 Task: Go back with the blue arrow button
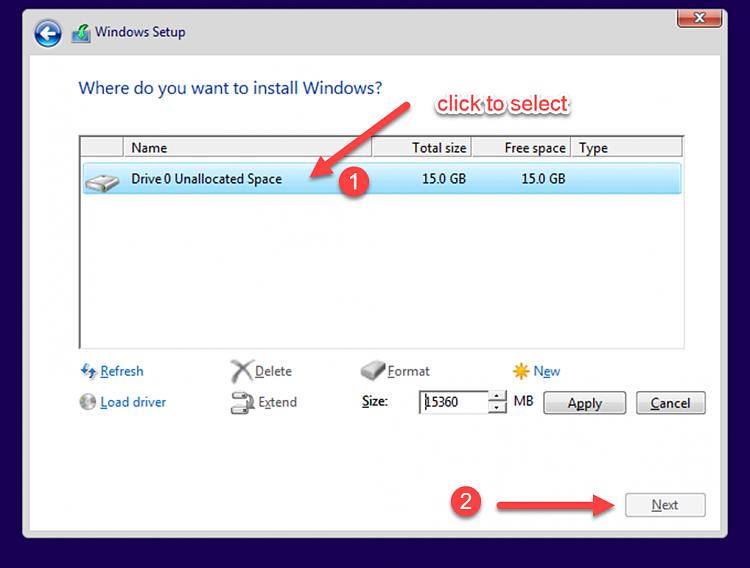pyautogui.click(x=47, y=33)
